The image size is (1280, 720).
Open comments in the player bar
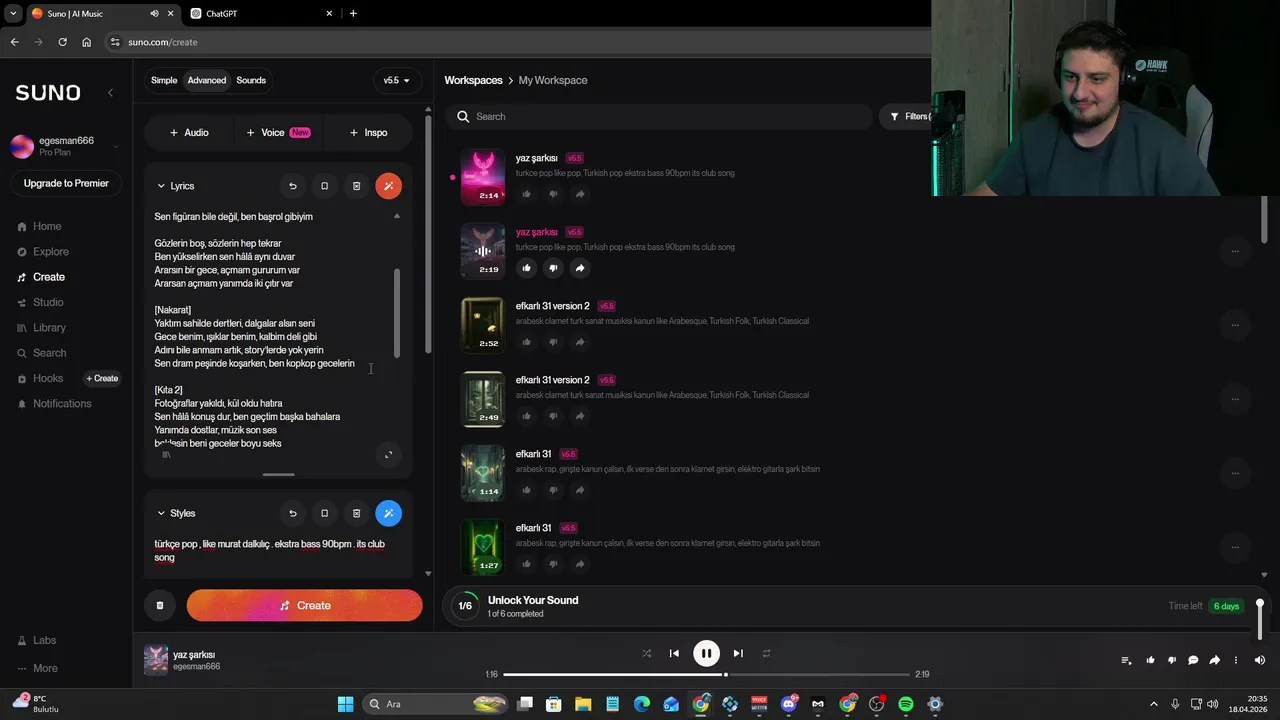pyautogui.click(x=1193, y=660)
